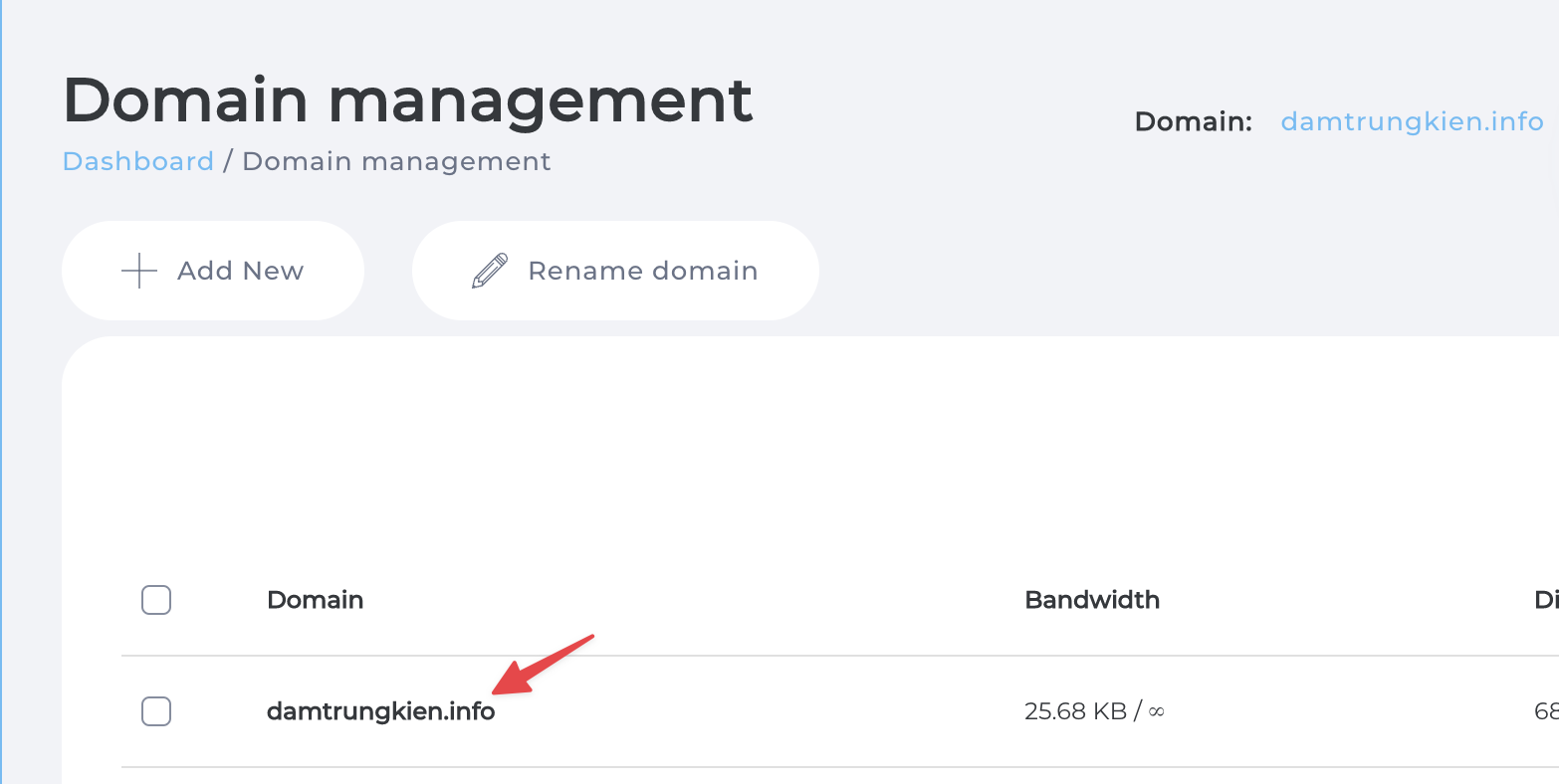Tick the select-all checkbox in table header
The width and height of the screenshot is (1559, 784).
(156, 600)
